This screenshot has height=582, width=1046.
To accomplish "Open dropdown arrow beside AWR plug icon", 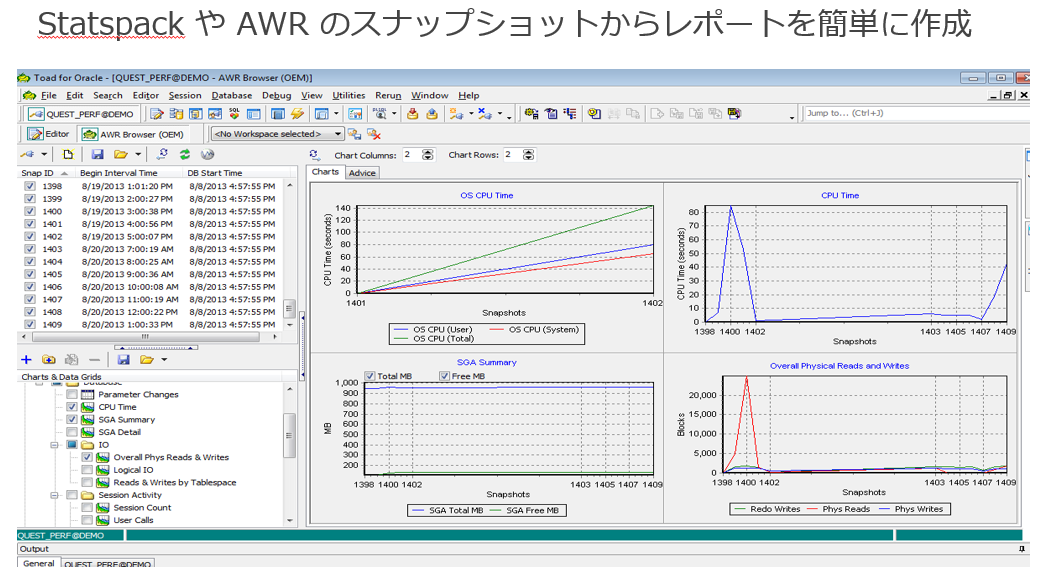I will coord(44,155).
